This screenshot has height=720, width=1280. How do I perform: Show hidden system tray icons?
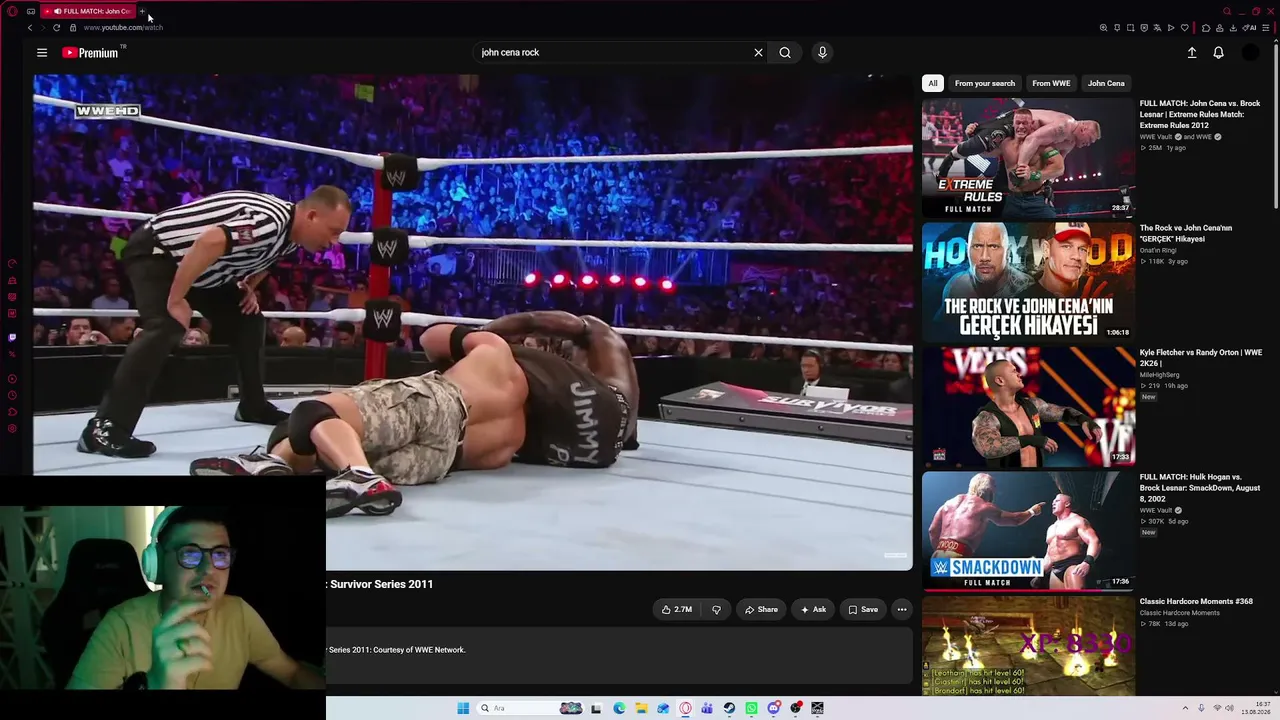pyautogui.click(x=1186, y=708)
